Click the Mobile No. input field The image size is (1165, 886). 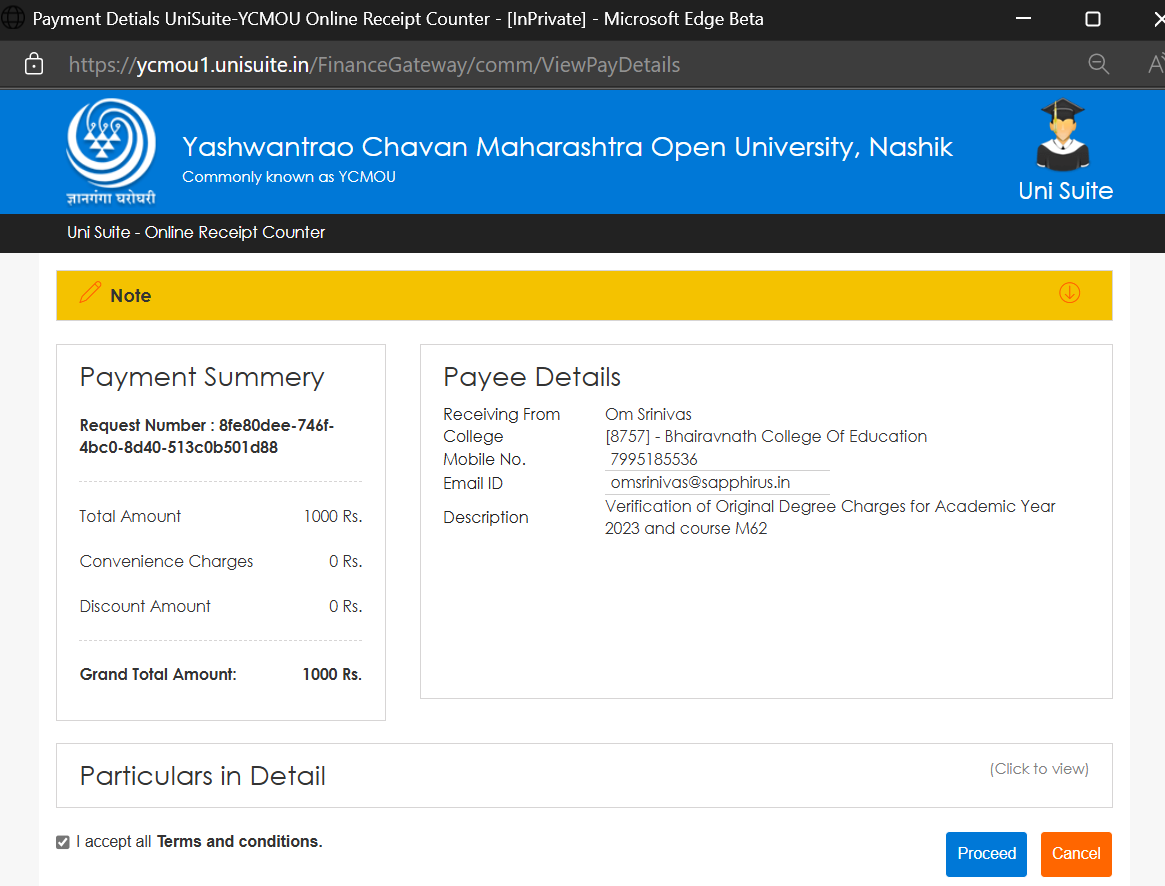(x=716, y=459)
